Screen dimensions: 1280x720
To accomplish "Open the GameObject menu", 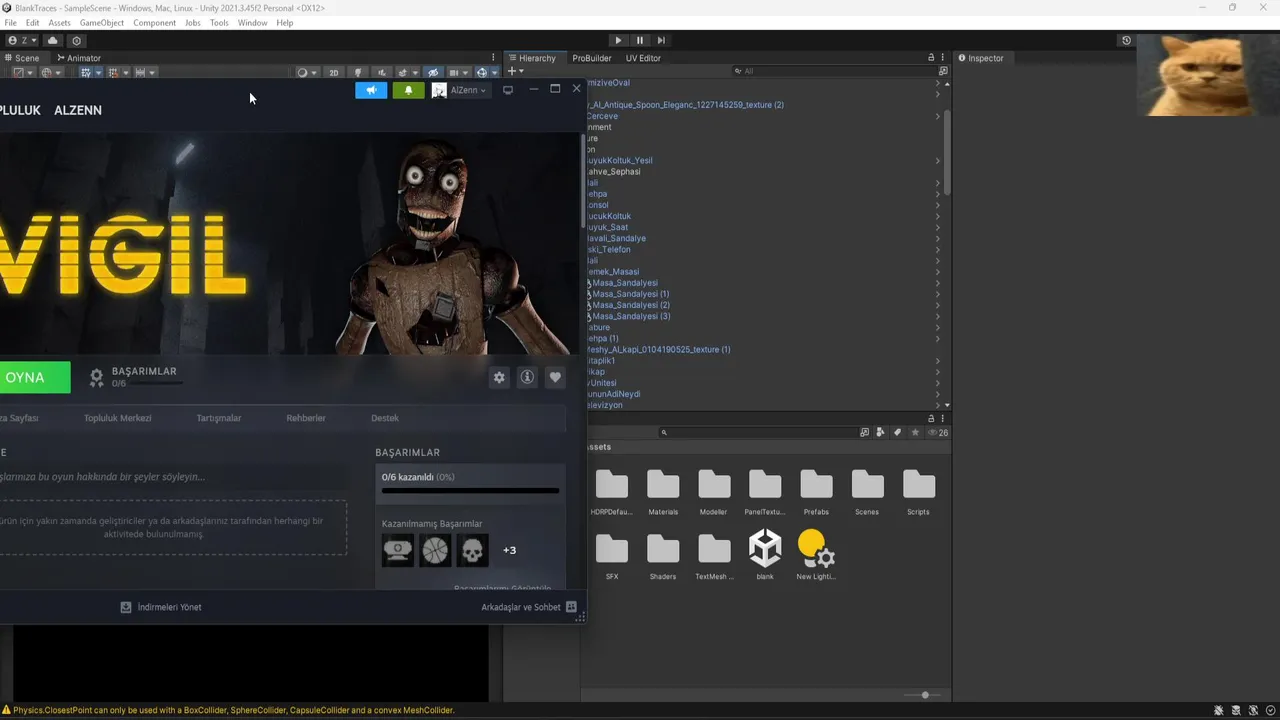I will 102,23.
